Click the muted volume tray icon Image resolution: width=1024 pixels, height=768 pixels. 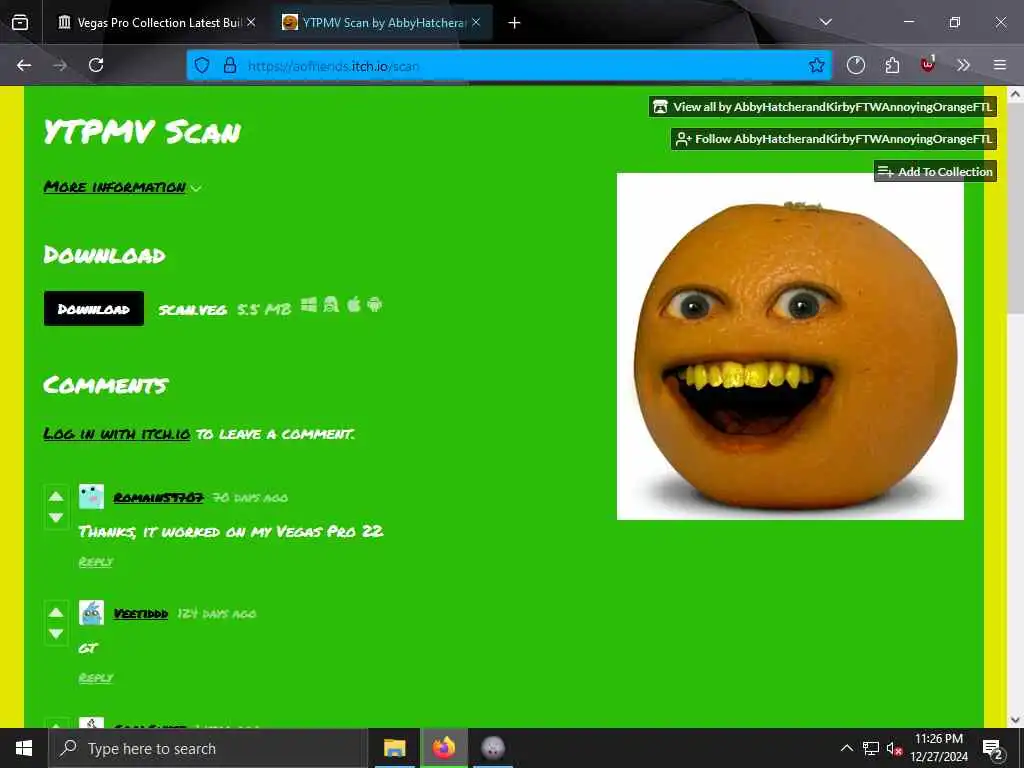click(x=894, y=748)
